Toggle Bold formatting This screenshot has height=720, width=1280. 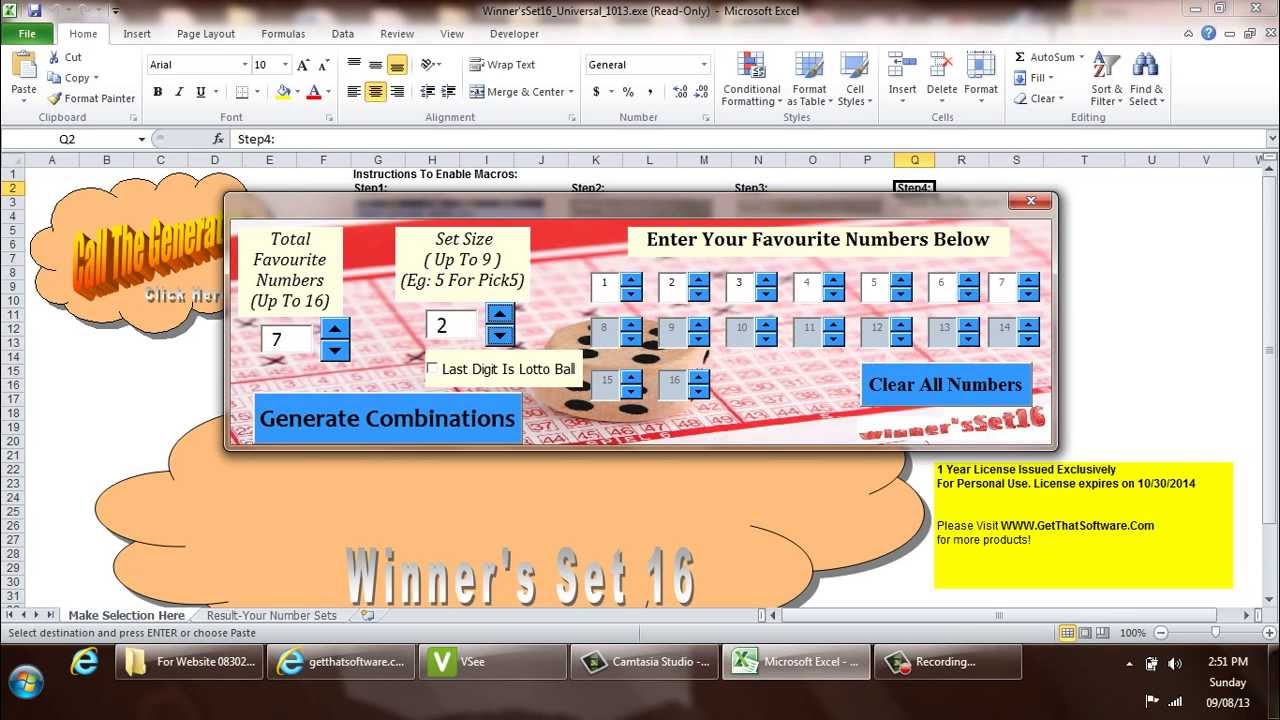click(x=157, y=92)
